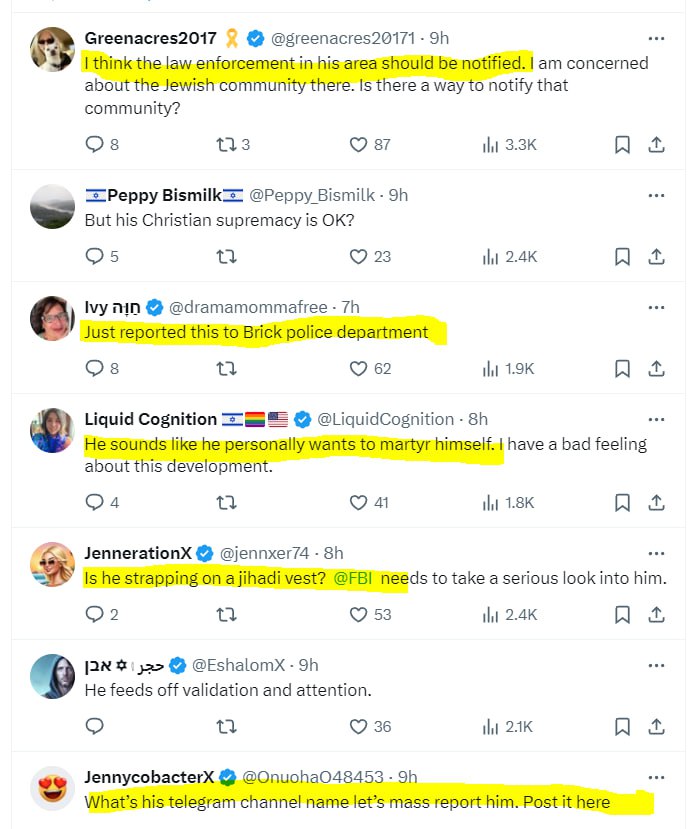Share Liquid Cognition's tweet
Screen dimensions: 691x829
(x=657, y=502)
